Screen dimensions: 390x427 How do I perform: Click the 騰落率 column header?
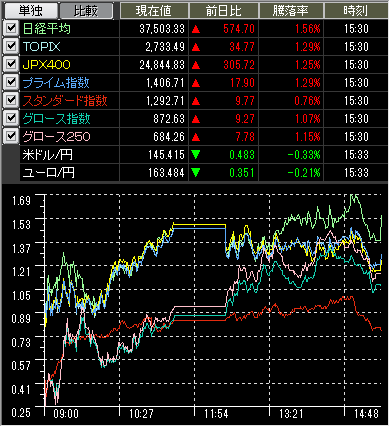(x=291, y=11)
